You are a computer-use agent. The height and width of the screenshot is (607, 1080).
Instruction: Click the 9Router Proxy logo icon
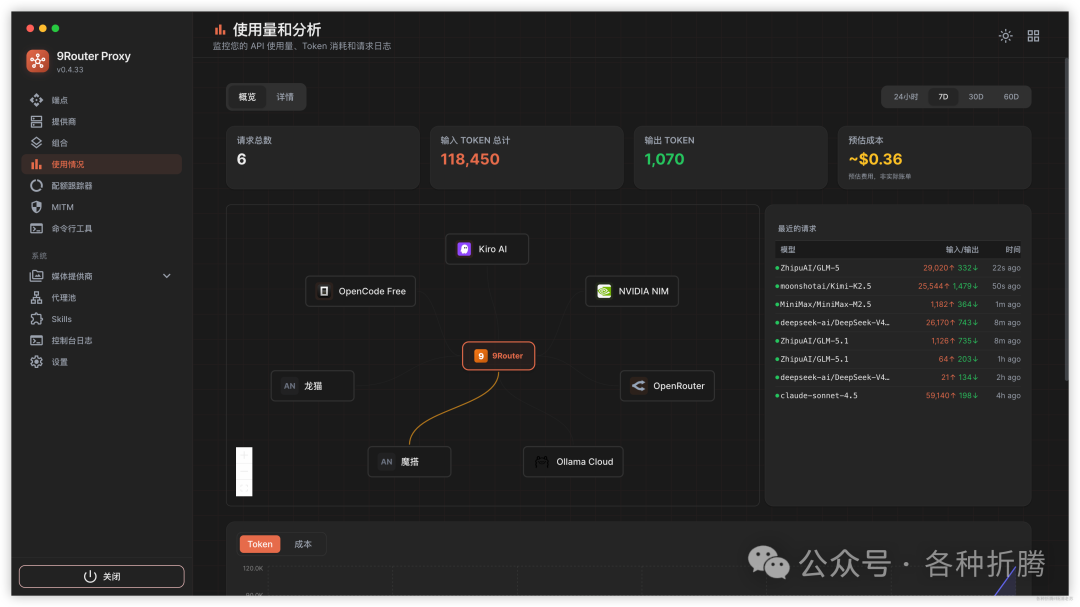click(x=37, y=61)
